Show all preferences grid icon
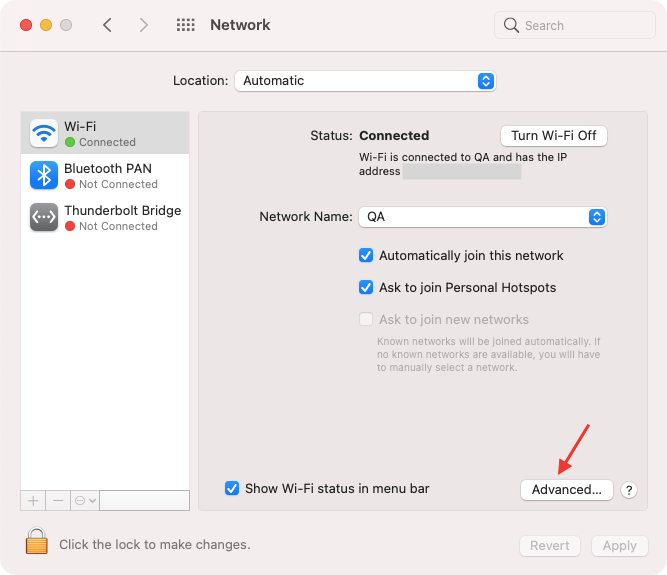The width and height of the screenshot is (667, 575). (185, 25)
